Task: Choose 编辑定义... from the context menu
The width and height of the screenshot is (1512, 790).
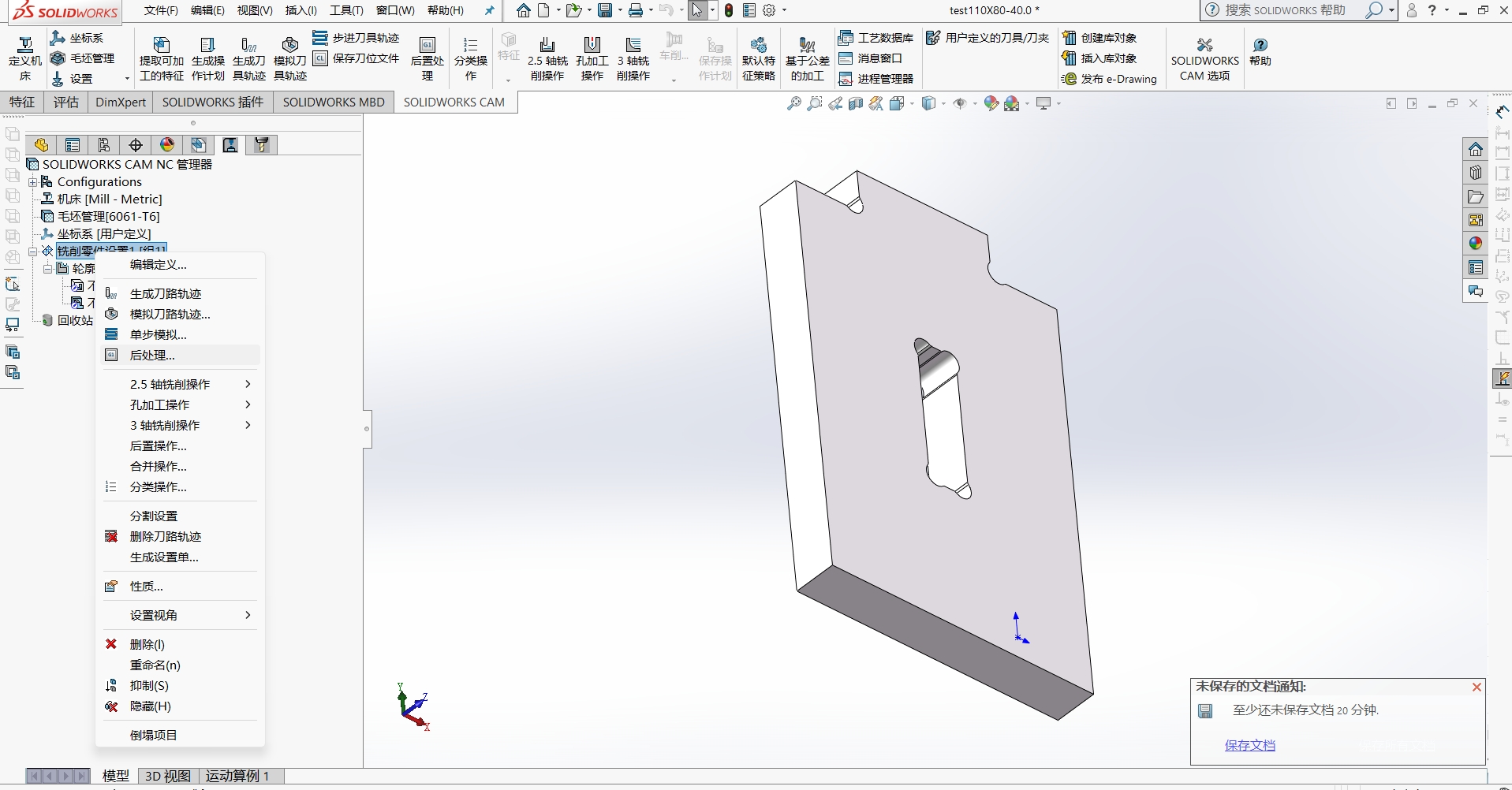Action: click(158, 265)
